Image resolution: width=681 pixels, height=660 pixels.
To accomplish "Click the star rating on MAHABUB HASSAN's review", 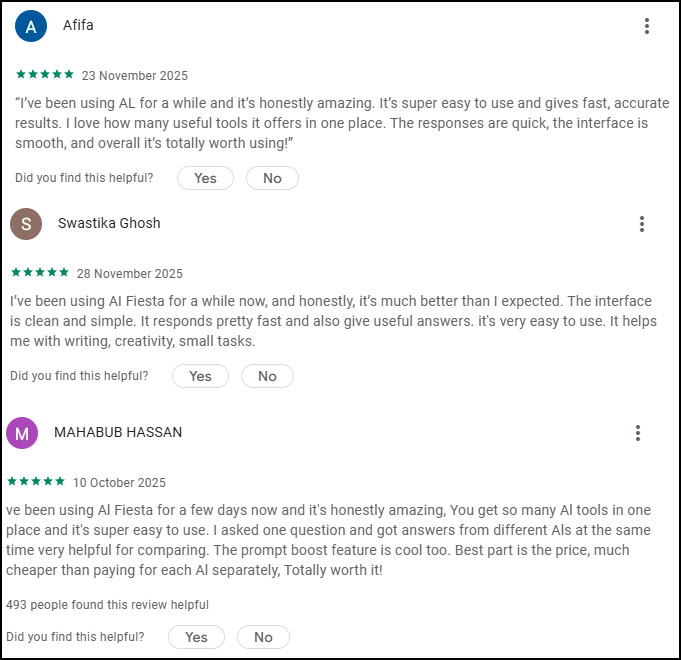I will pyautogui.click(x=36, y=482).
